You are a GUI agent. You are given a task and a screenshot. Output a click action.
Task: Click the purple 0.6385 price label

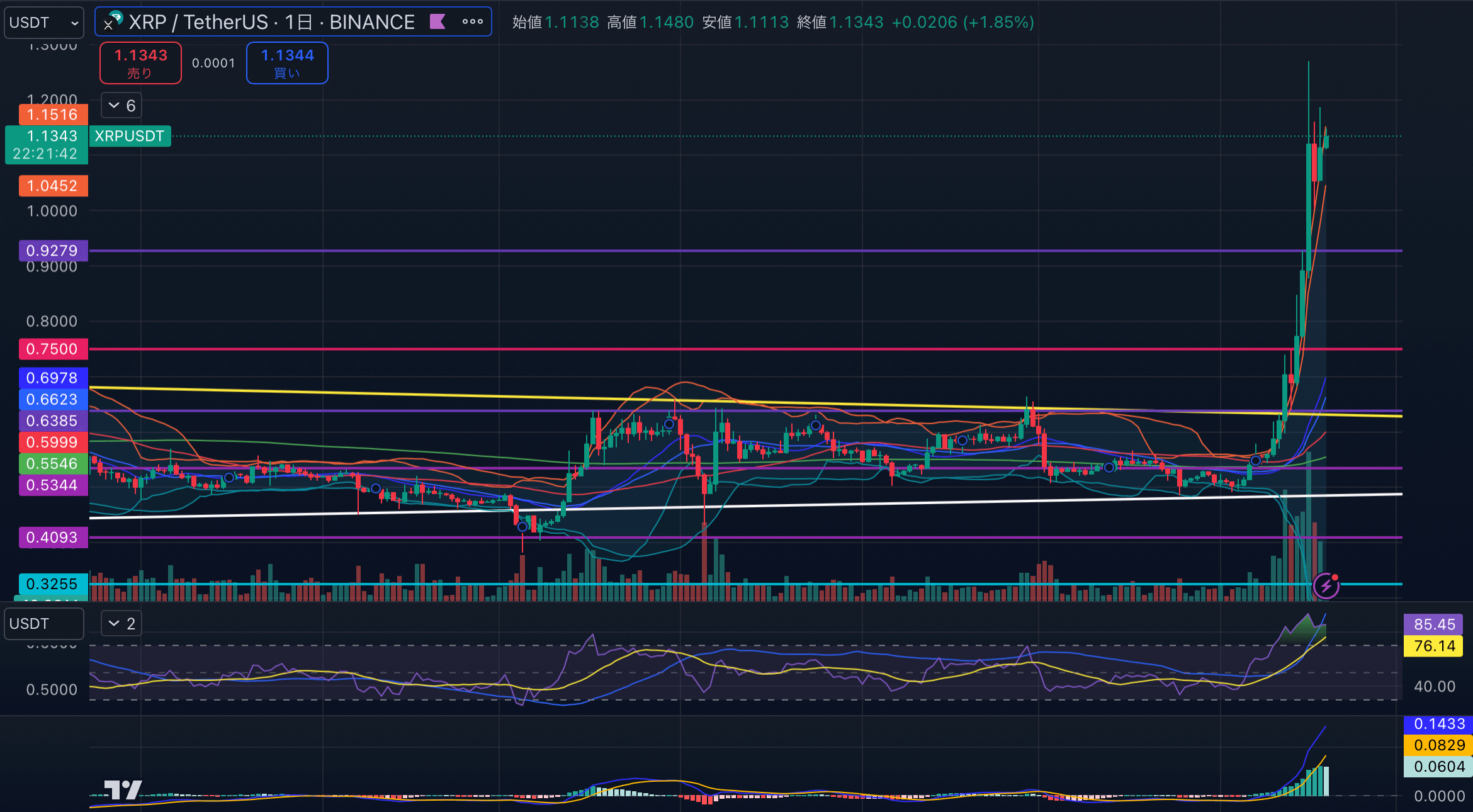(53, 420)
